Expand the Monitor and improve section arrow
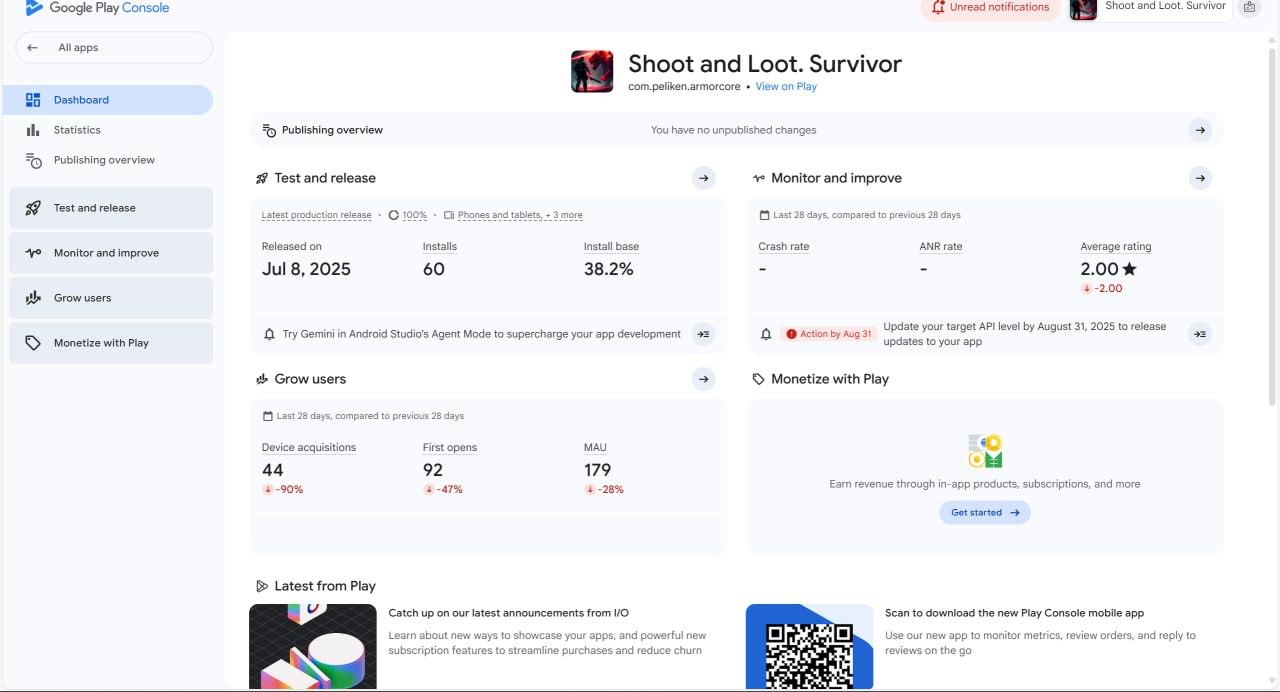 pos(1200,177)
